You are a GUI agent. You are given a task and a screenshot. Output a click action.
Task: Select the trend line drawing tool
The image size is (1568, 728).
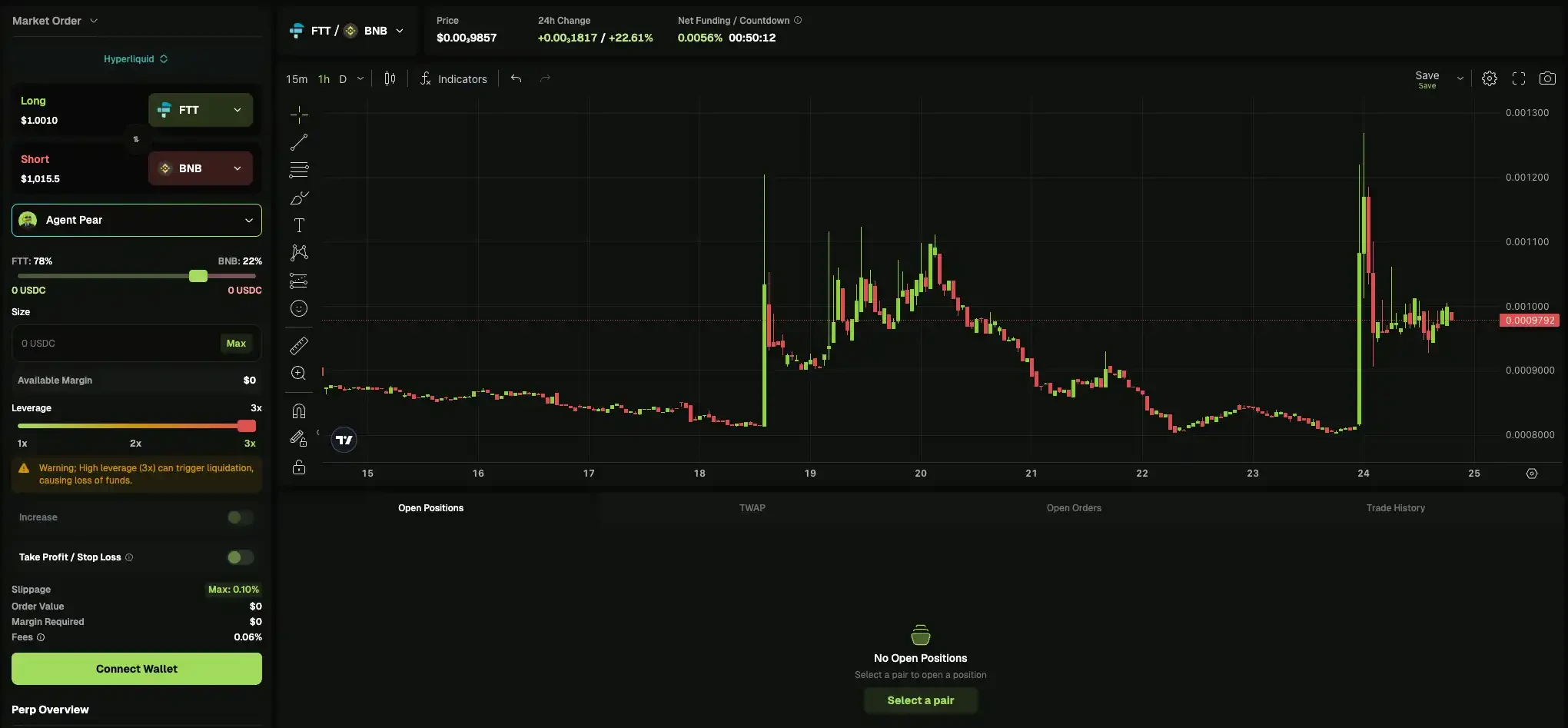(x=299, y=142)
